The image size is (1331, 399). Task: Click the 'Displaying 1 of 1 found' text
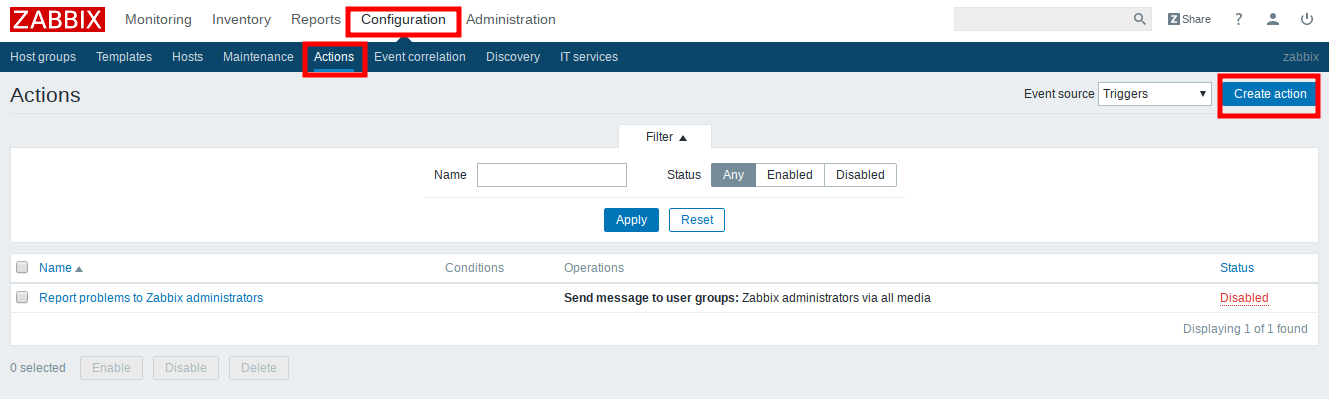[x=1245, y=329]
